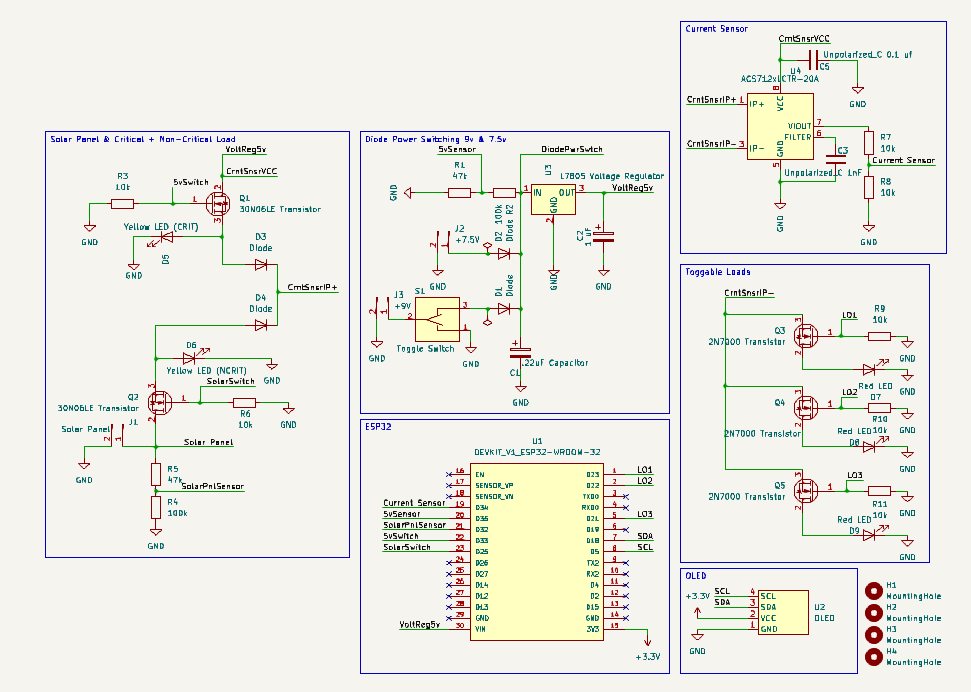Click the "CrntSnsrIP-" label in Toggable Loads
The image size is (971, 692).
749,293
